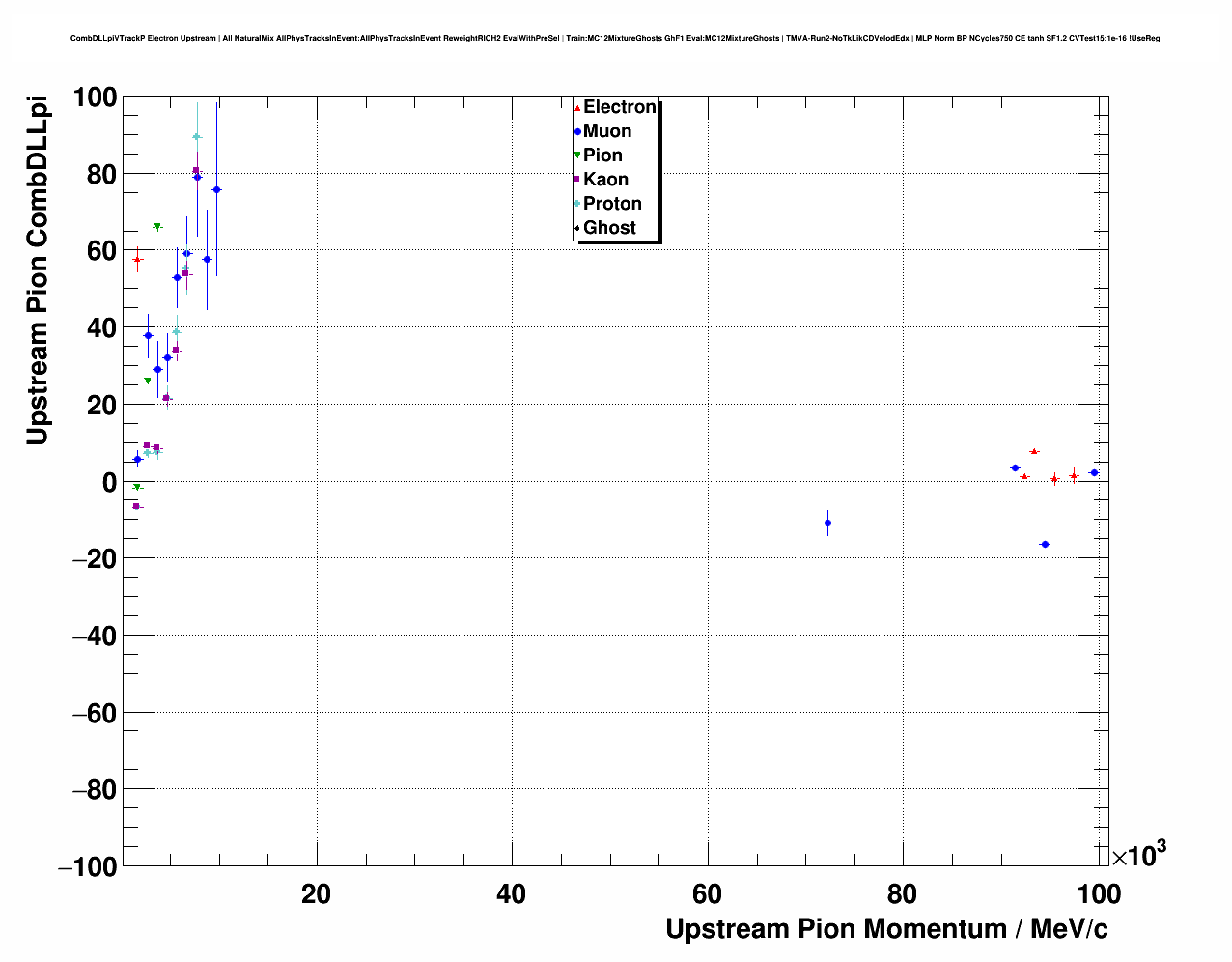The width and height of the screenshot is (1232, 962).
Task: Select the Kaon legend text entry
Action: 605,180
